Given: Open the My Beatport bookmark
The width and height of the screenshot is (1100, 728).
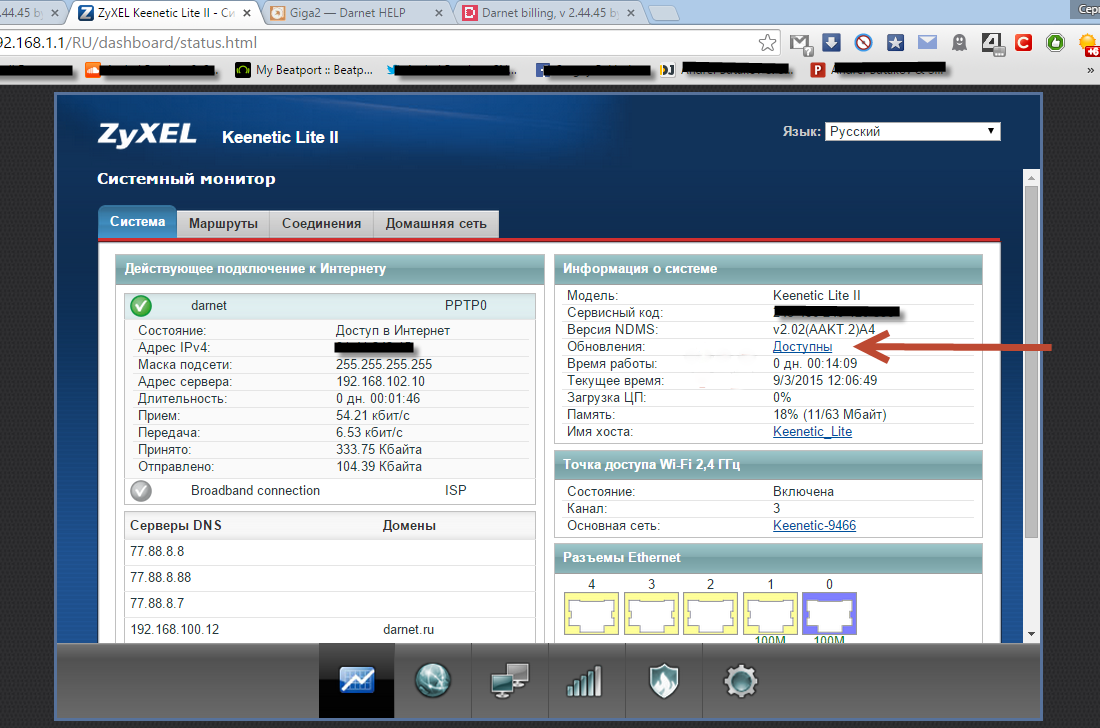Looking at the screenshot, I should [x=304, y=69].
